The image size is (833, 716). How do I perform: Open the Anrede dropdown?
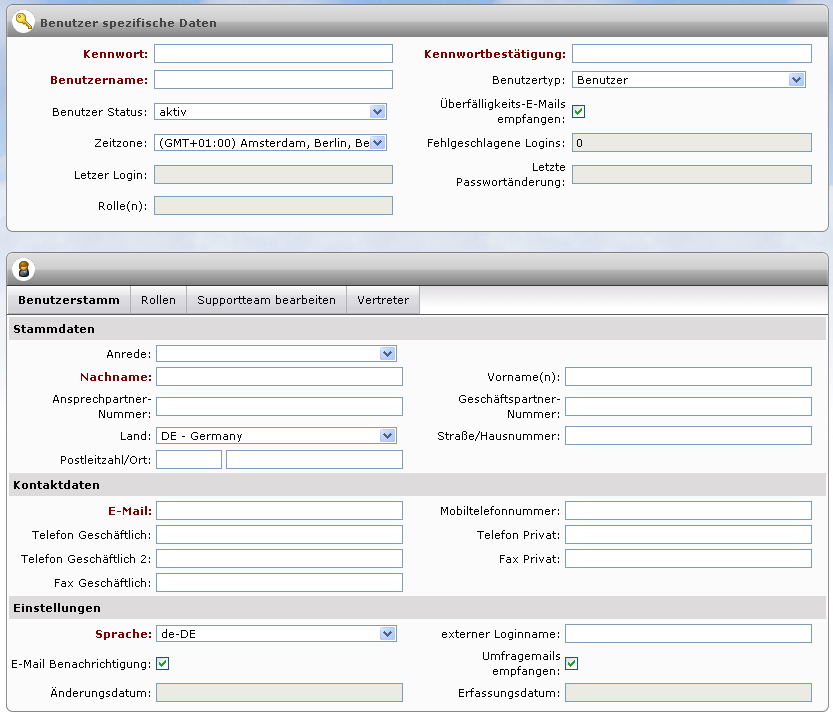[x=276, y=354]
